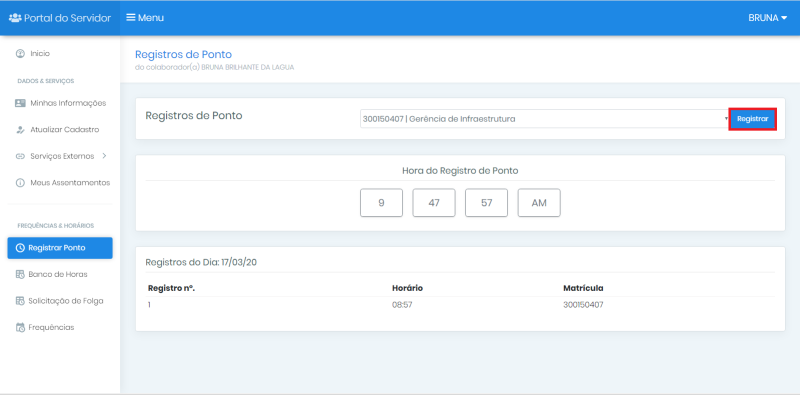The width and height of the screenshot is (800, 395).
Task: Click the Matrícula value 300150407 in table
Action: coord(584,305)
